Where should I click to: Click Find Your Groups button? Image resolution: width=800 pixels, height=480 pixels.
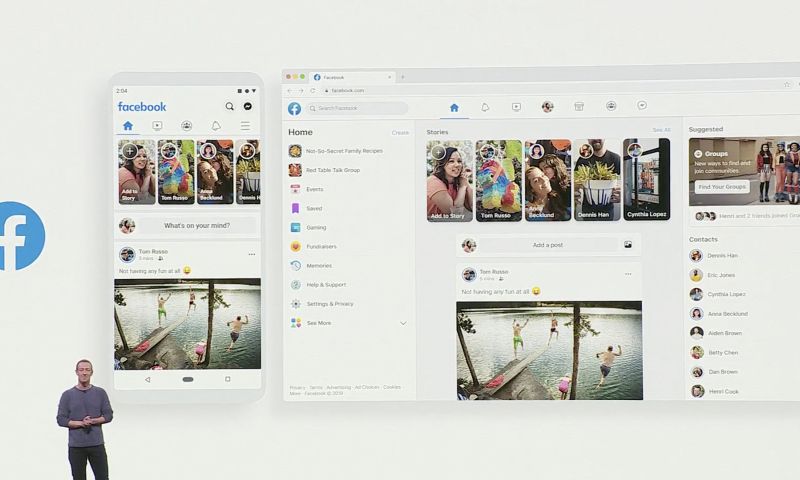click(x=722, y=187)
